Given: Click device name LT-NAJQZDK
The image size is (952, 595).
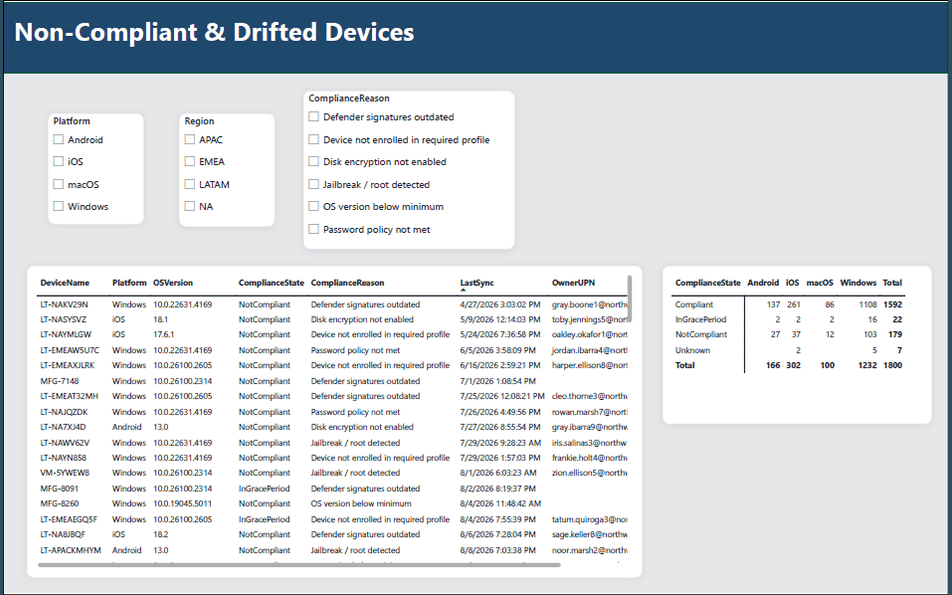Looking at the screenshot, I should [x=64, y=412].
